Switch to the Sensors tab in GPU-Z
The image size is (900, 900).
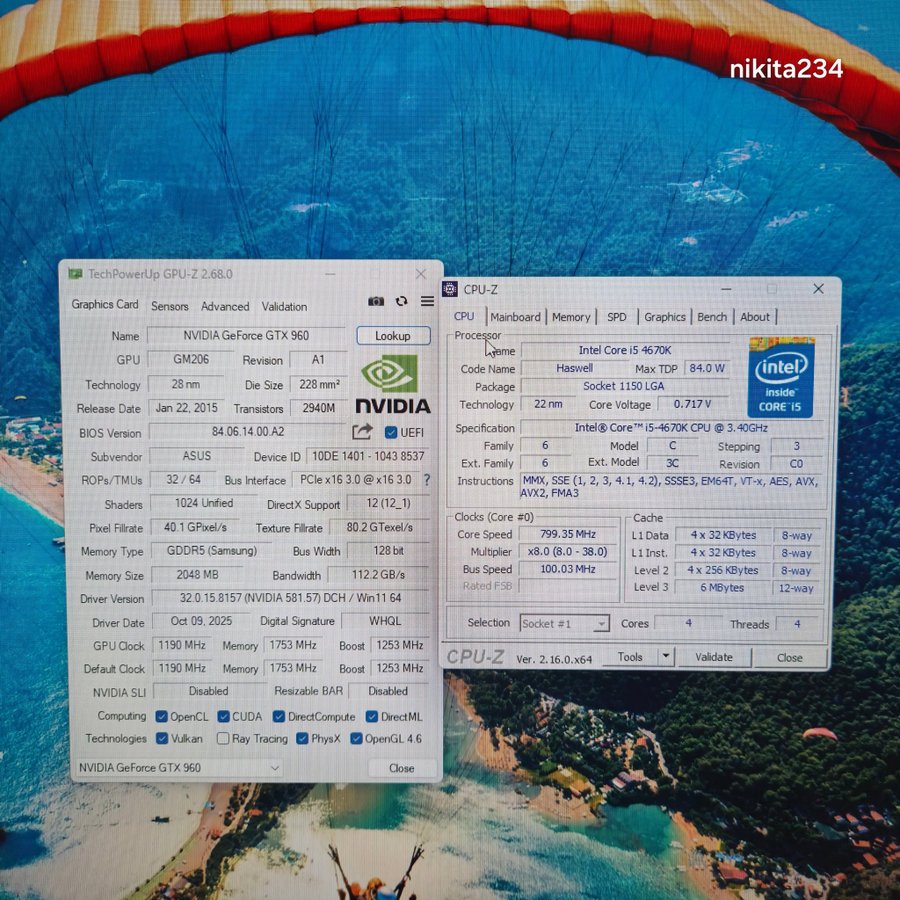(x=169, y=307)
